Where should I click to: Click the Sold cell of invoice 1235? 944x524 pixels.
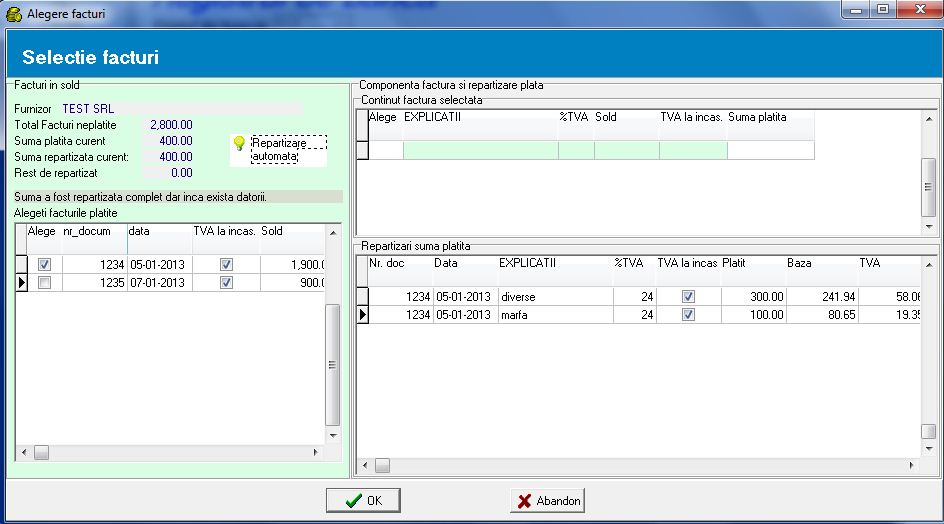coord(293,283)
